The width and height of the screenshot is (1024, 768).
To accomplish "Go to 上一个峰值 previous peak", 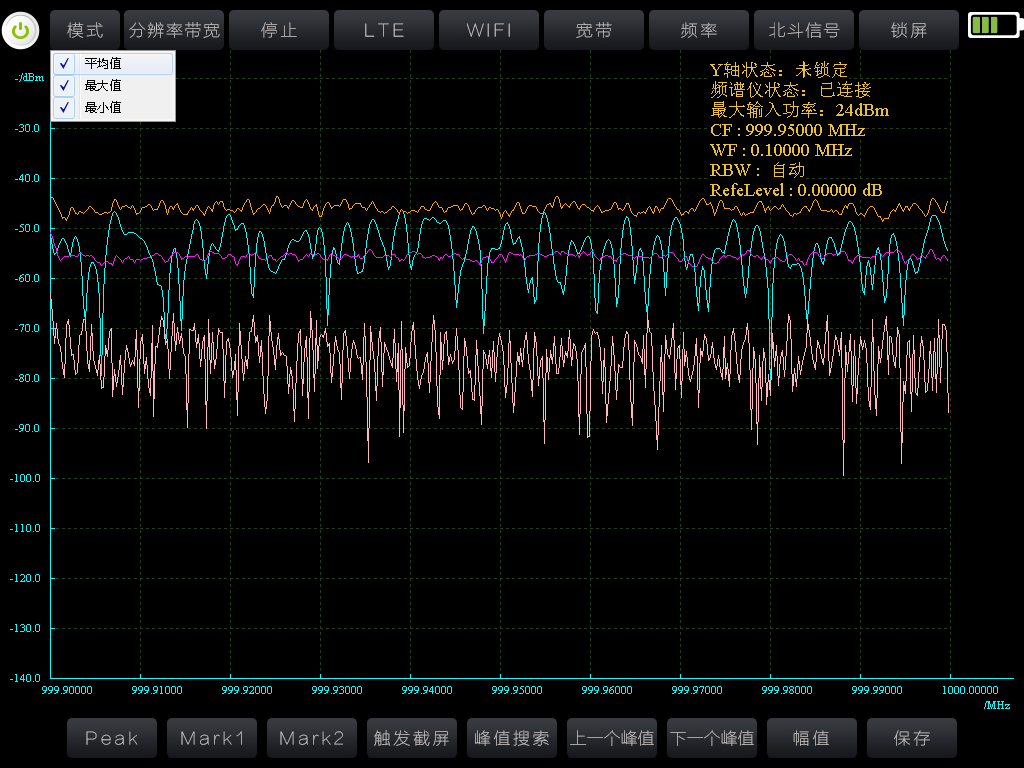I will [x=612, y=738].
